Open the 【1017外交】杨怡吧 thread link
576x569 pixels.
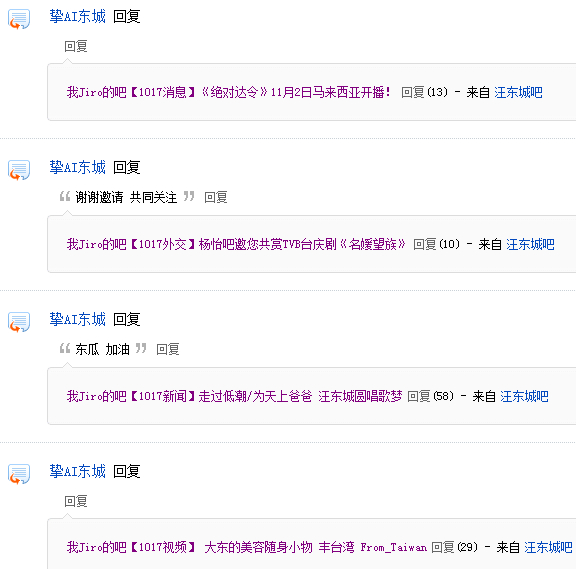[236, 244]
